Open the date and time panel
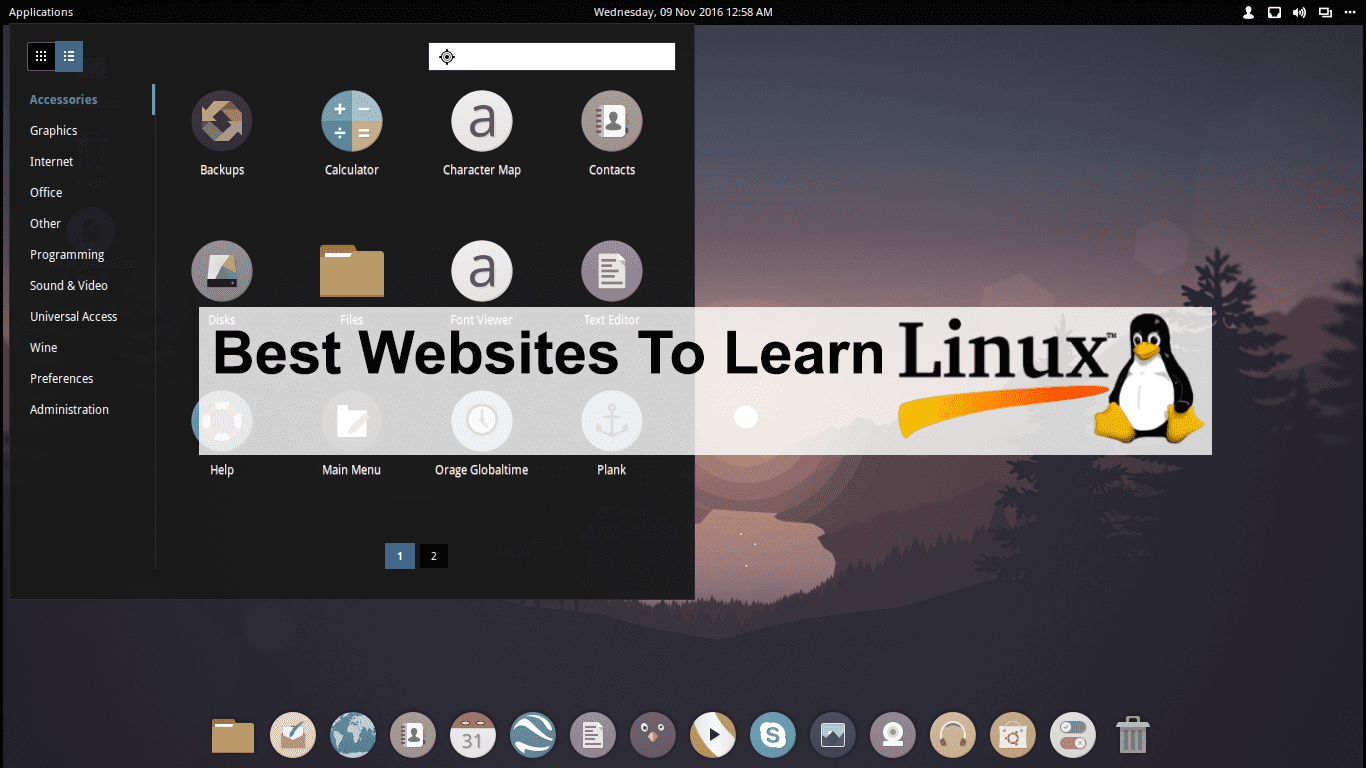The image size is (1366, 768). point(683,12)
